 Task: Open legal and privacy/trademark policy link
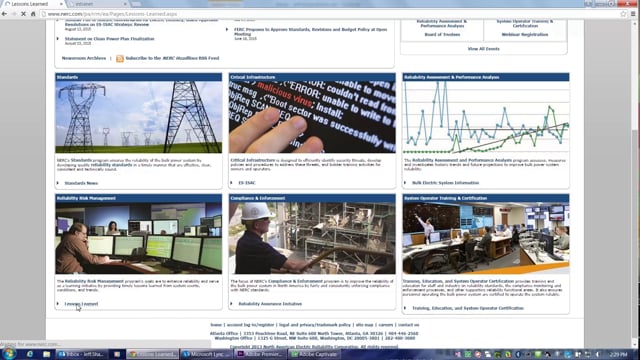[315, 325]
